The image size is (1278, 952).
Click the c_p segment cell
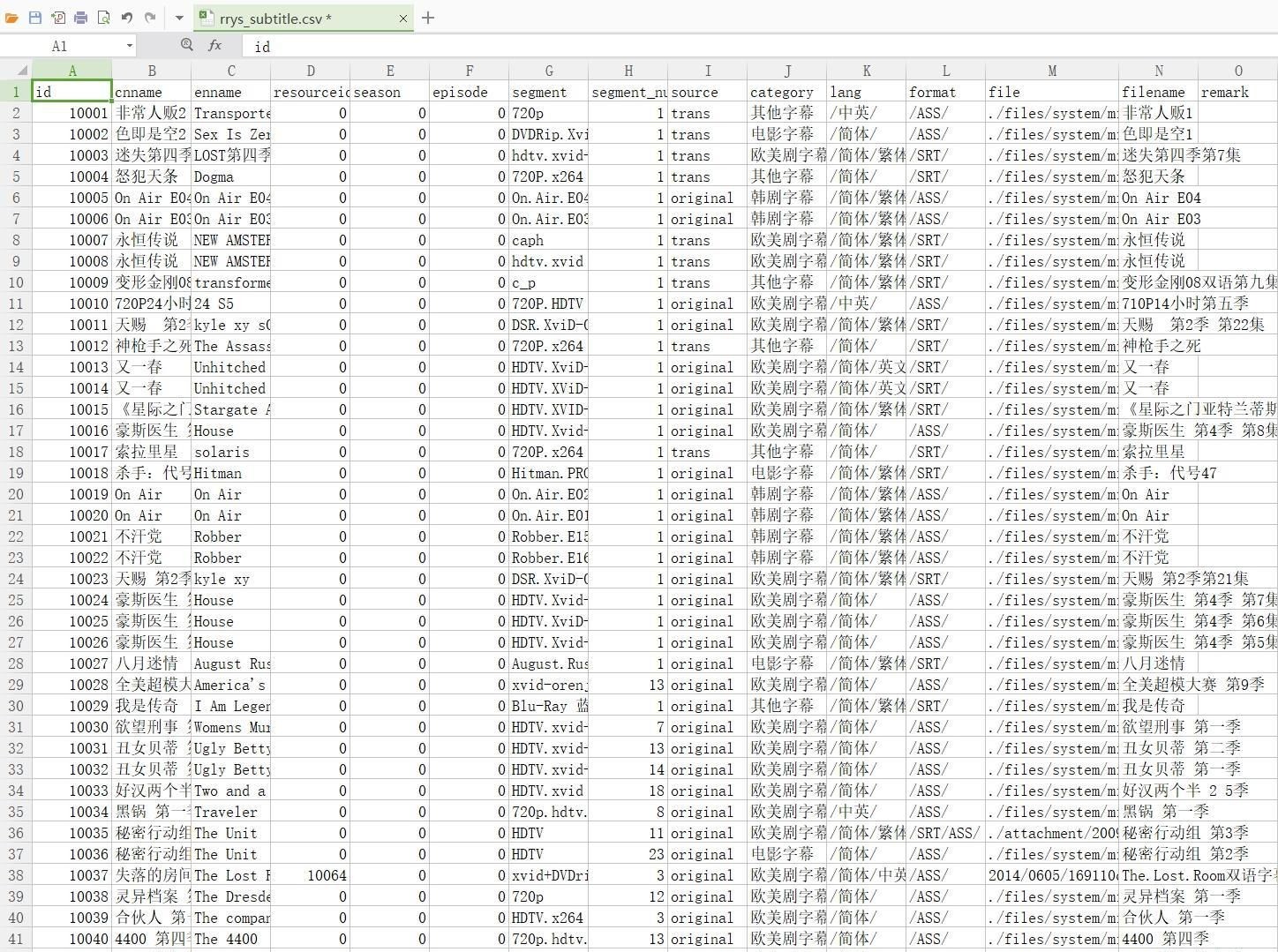(x=549, y=282)
